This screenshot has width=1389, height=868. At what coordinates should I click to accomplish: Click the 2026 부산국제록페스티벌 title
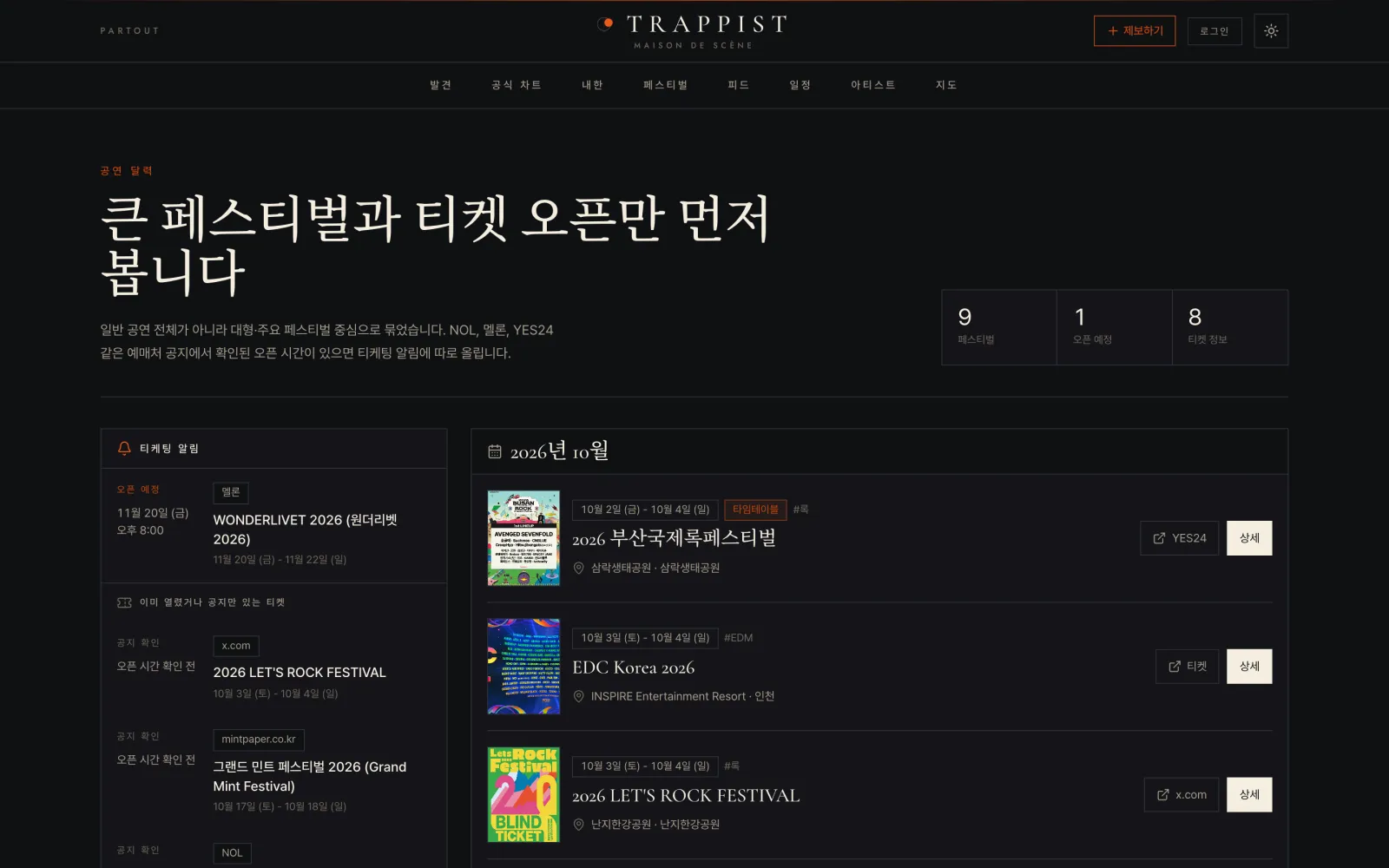674,538
